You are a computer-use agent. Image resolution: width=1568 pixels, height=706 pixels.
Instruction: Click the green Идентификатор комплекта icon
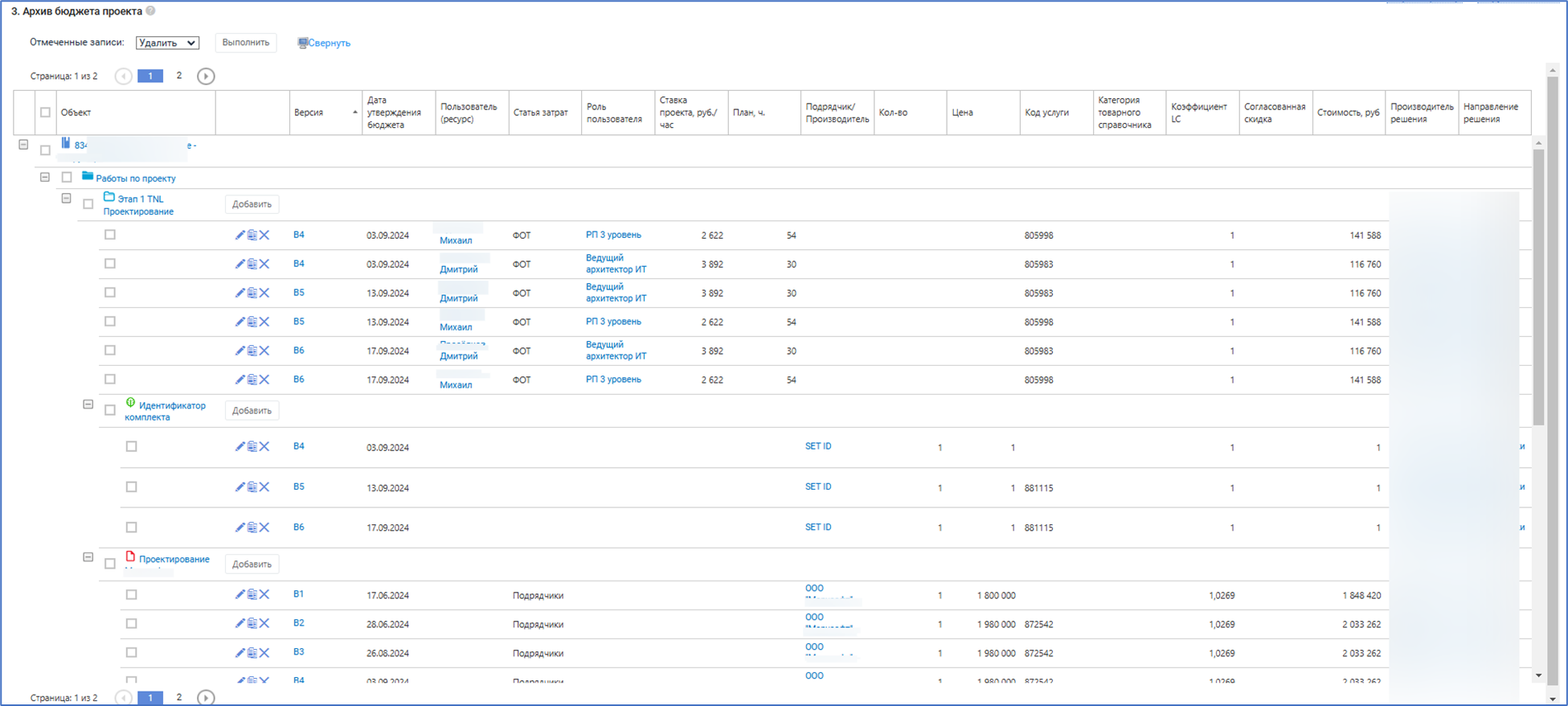click(130, 403)
